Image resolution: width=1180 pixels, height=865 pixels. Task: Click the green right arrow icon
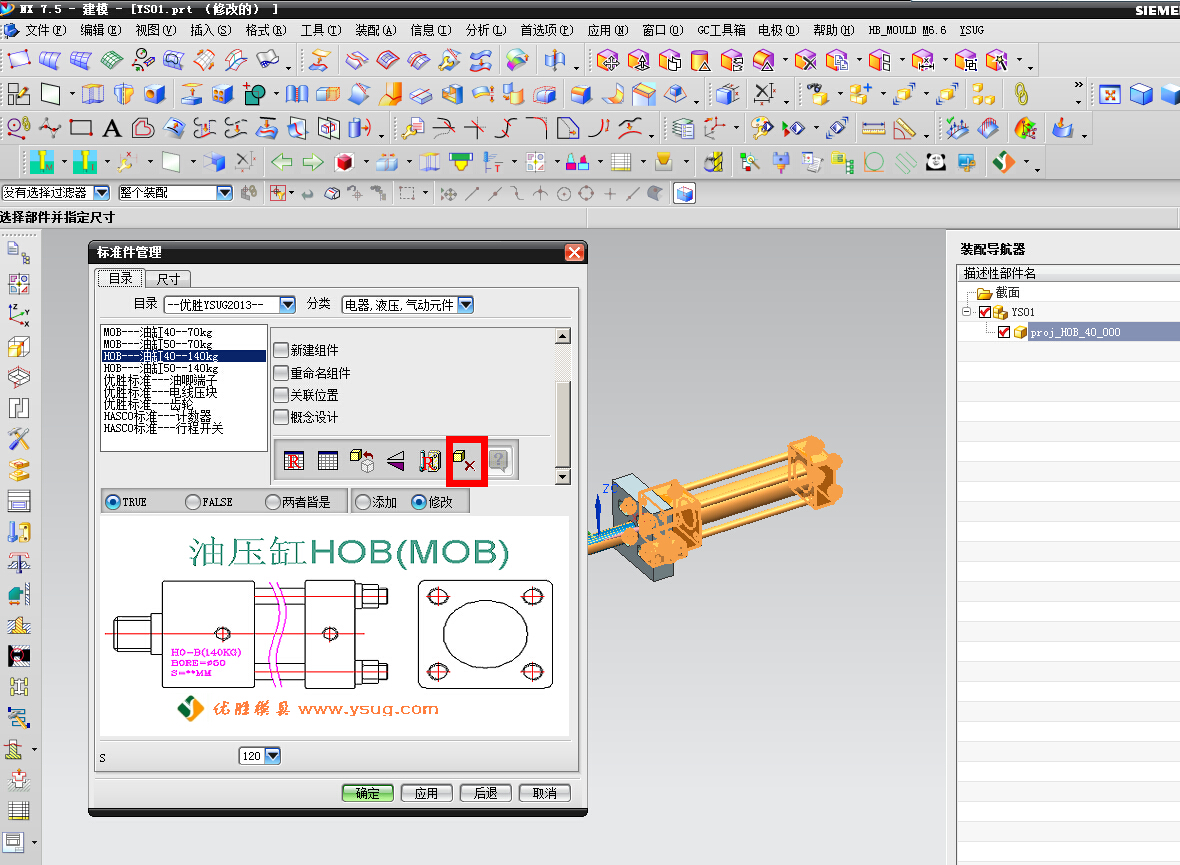(x=313, y=162)
